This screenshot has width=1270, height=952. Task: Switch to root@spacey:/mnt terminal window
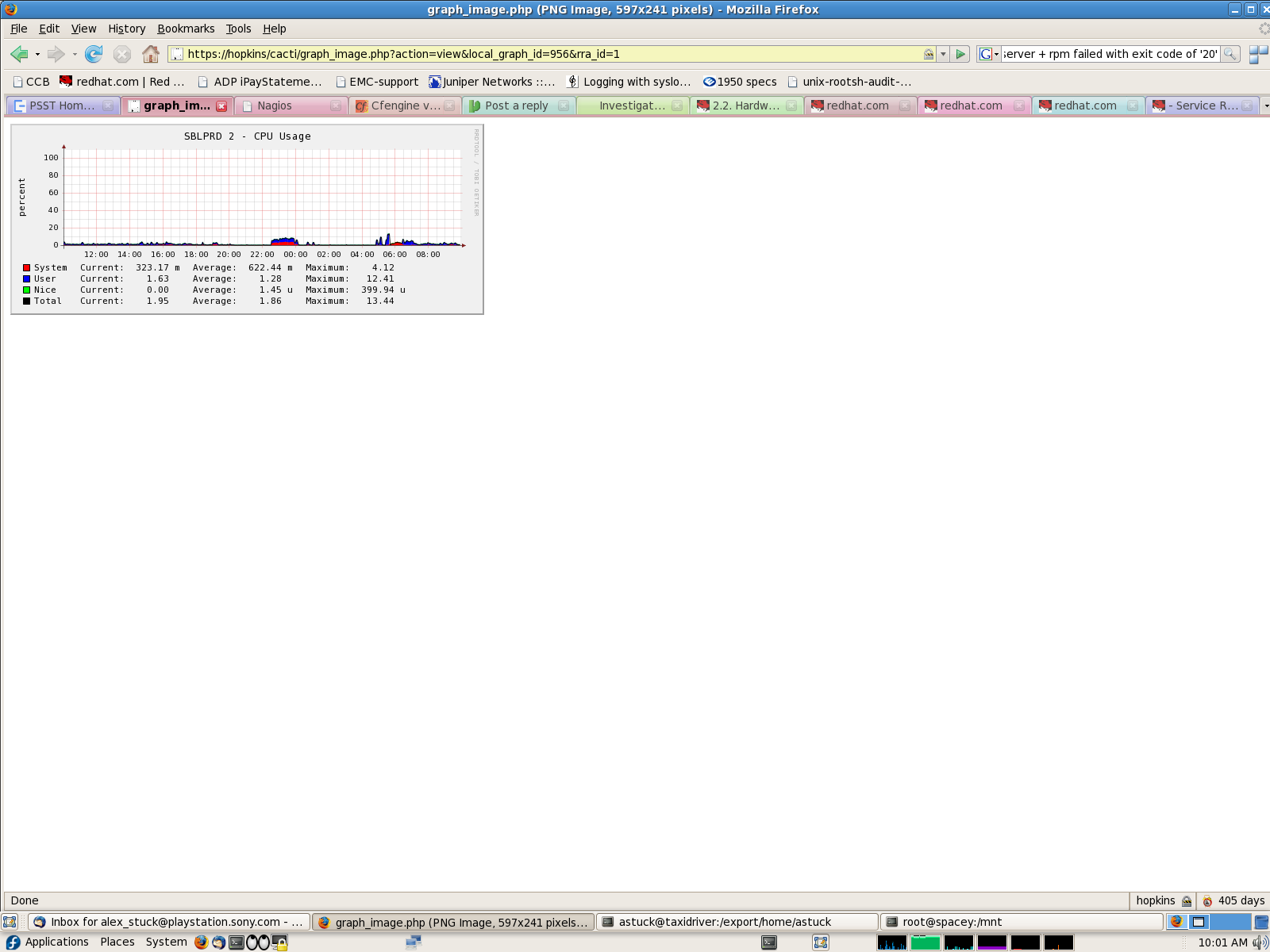(x=1021, y=922)
